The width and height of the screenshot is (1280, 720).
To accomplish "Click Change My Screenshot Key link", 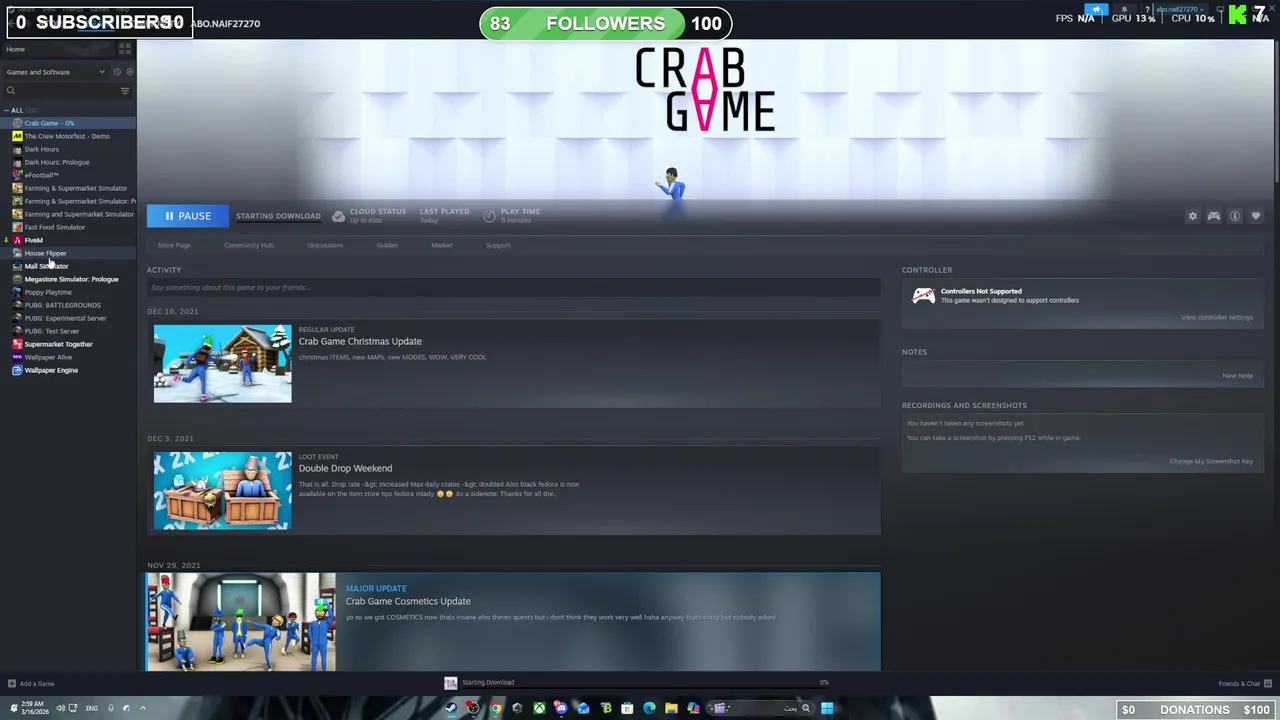I will tap(1211, 461).
